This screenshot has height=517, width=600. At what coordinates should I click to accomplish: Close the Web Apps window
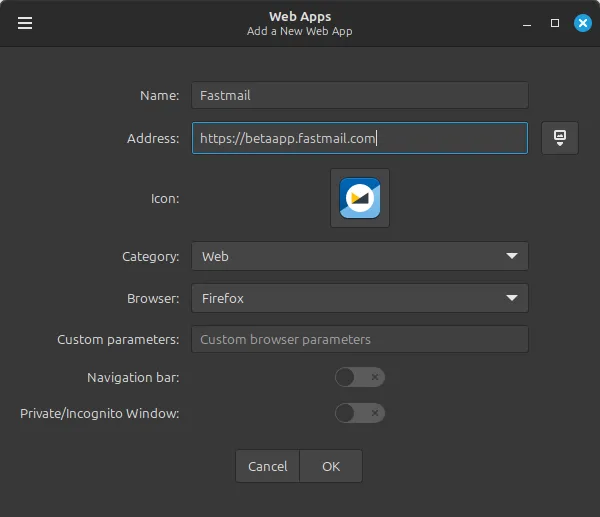click(x=582, y=23)
